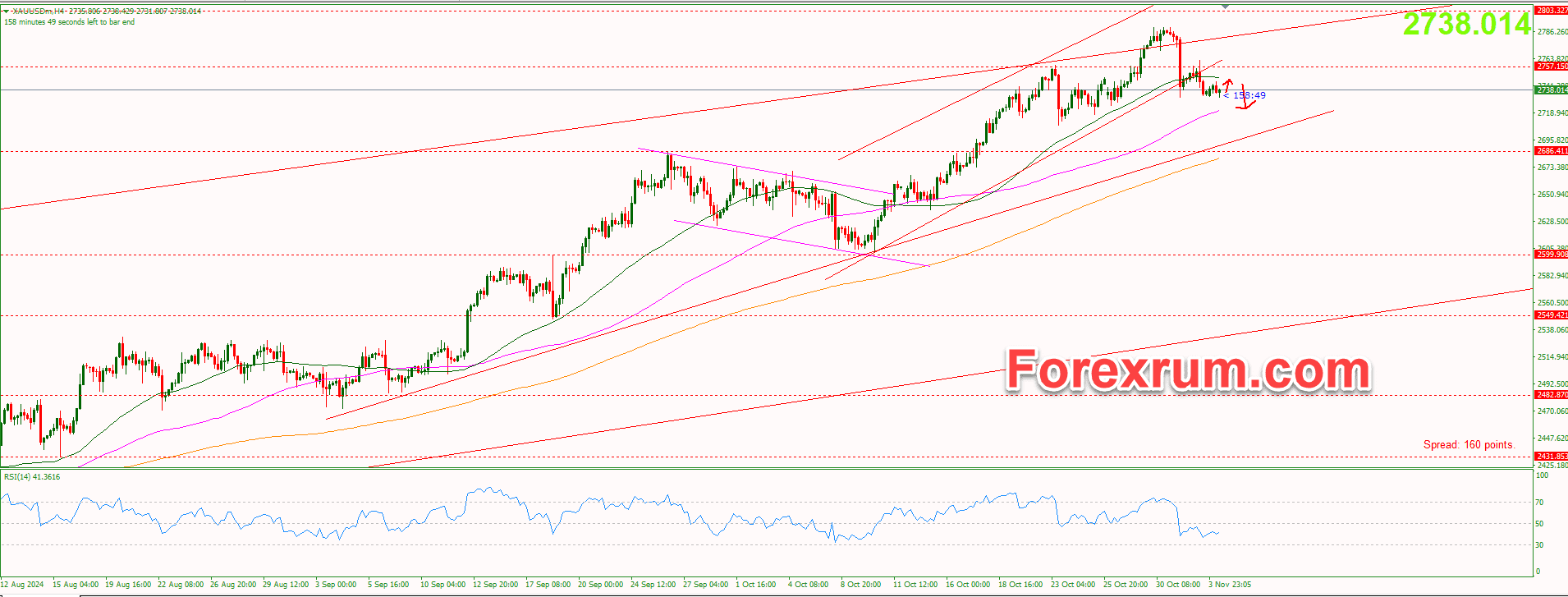Viewport: 1568px width, 597px height.
Task: Click the 2718.940 value on price axis
Action: 1552,113
